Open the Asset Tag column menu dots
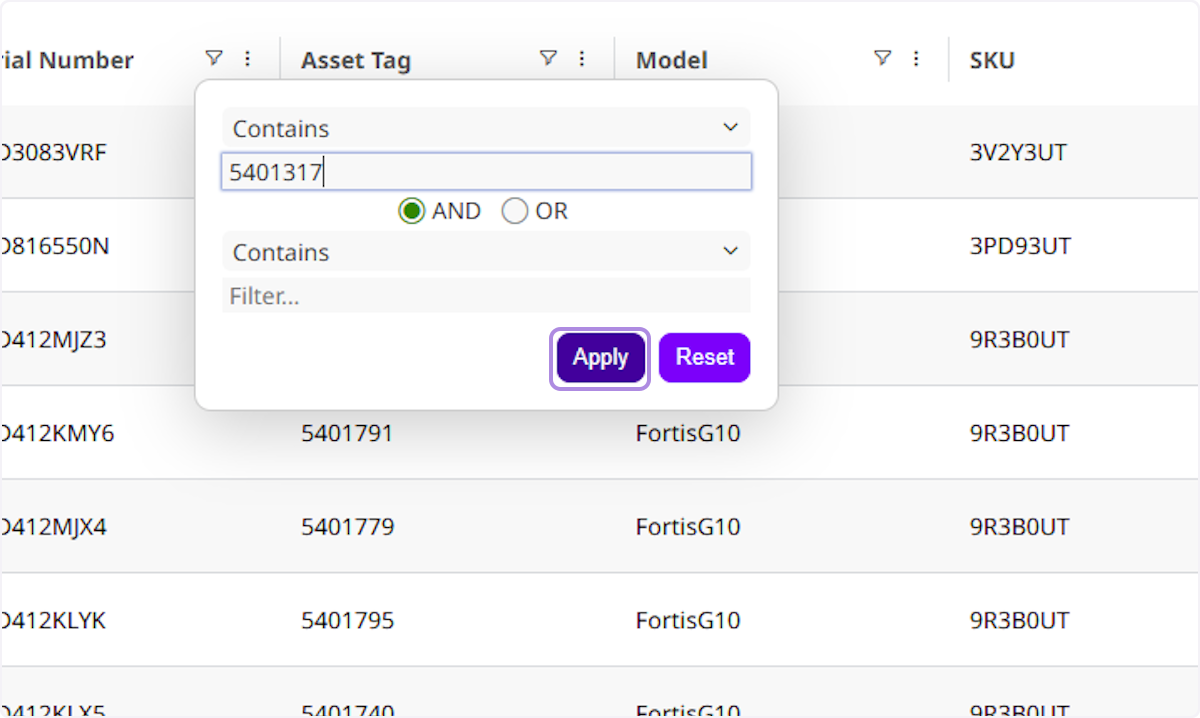This screenshot has width=1200, height=718. pyautogui.click(x=582, y=59)
